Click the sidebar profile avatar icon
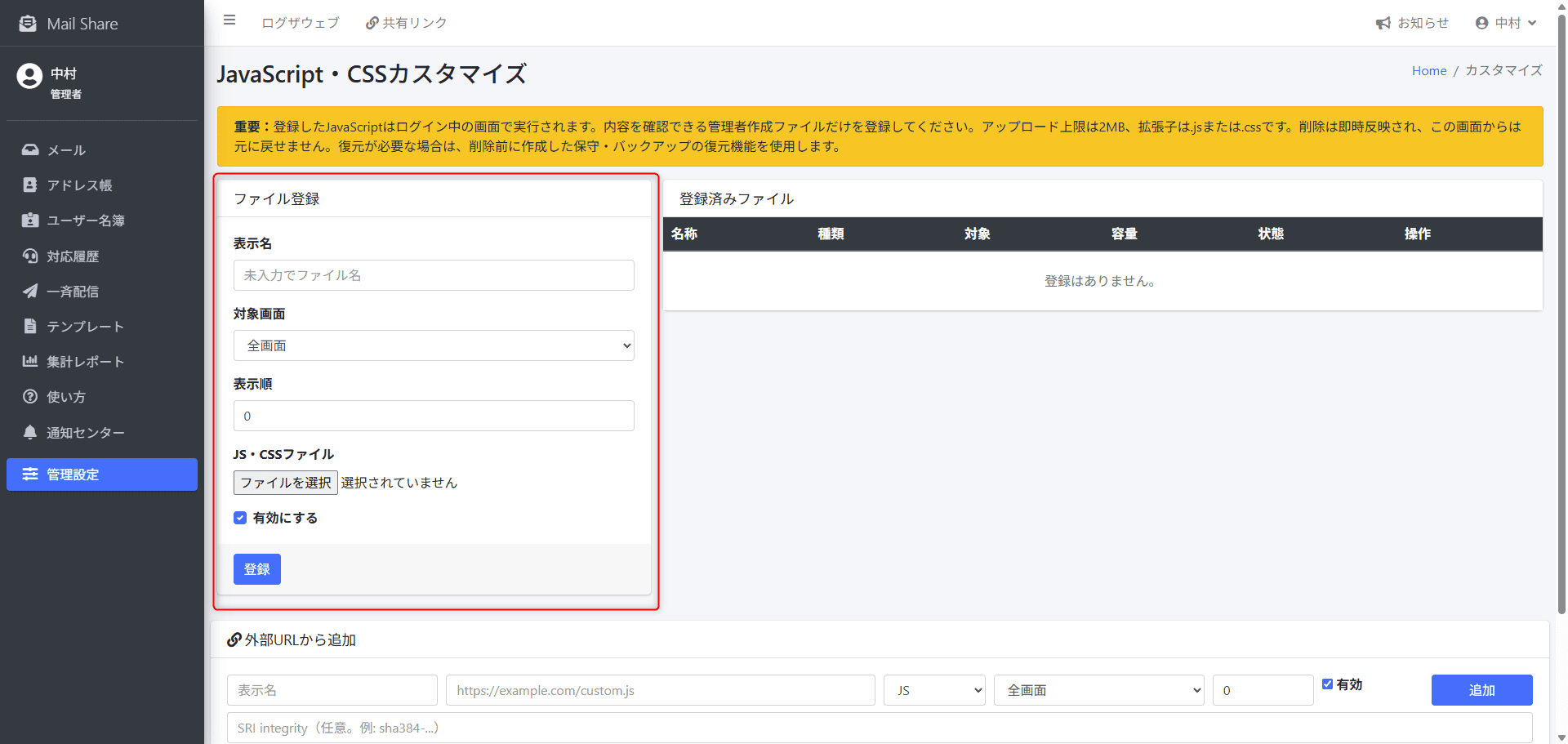This screenshot has width=1568, height=744. (29, 76)
